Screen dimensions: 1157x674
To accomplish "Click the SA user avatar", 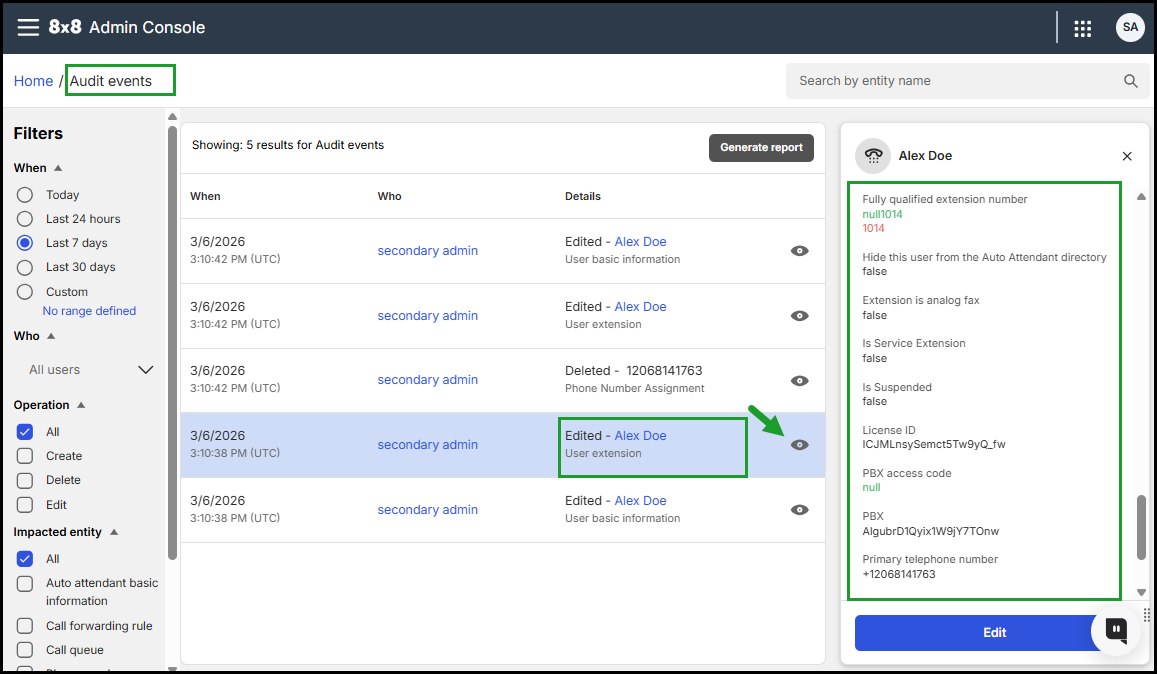I will [x=1130, y=27].
